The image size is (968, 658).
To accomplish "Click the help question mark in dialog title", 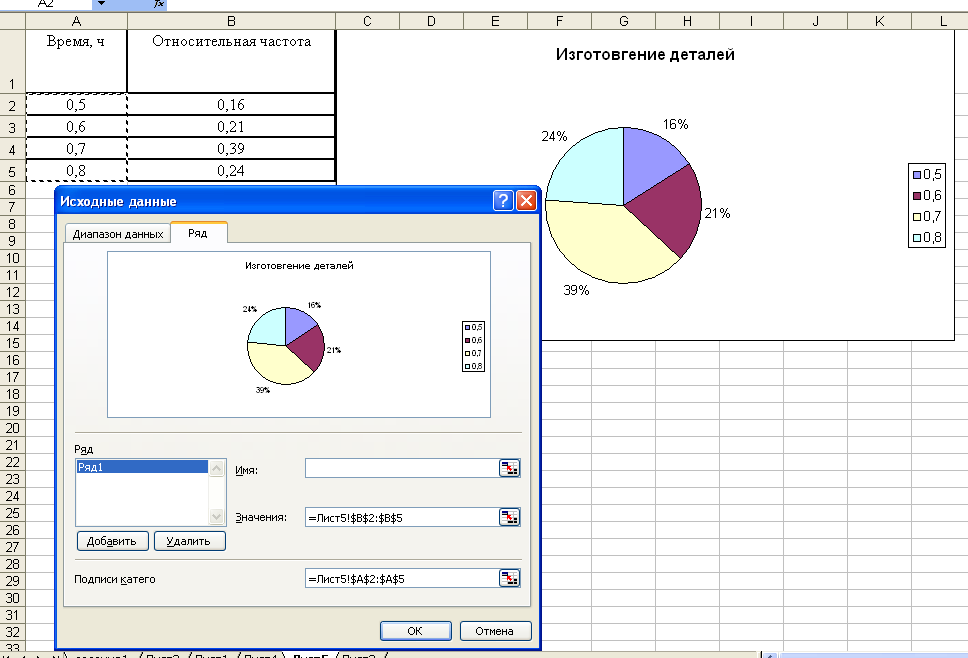I will click(503, 201).
